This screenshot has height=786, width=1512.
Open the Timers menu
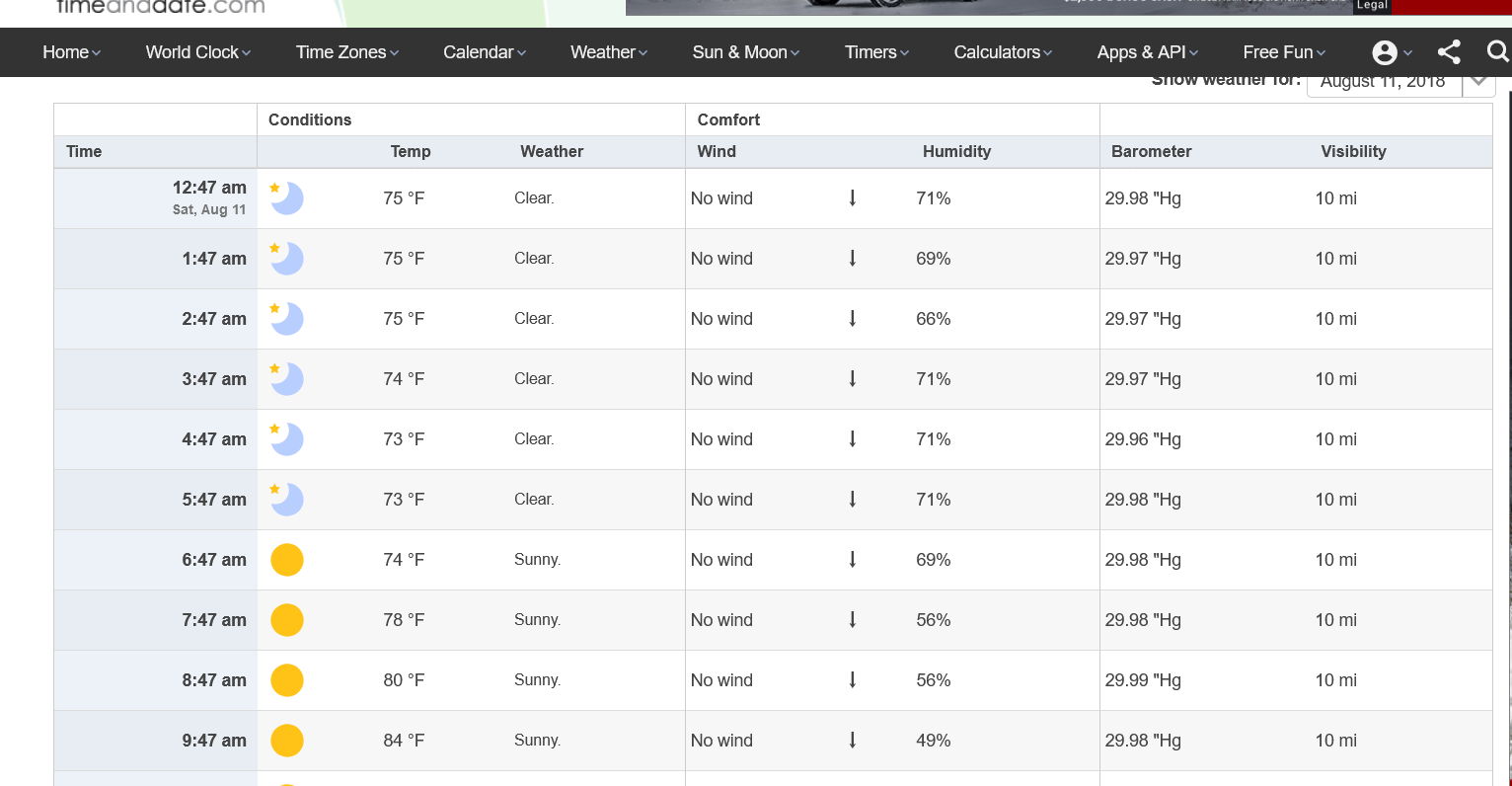pos(876,52)
